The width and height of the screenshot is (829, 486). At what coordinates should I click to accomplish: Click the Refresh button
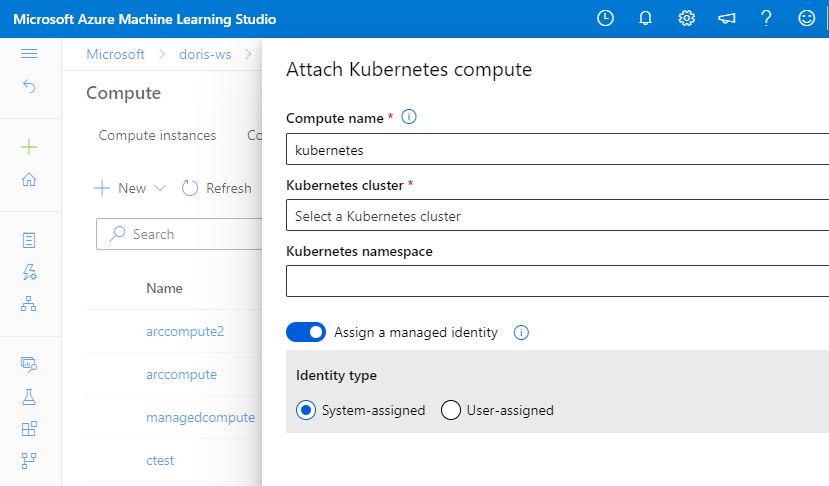217,188
